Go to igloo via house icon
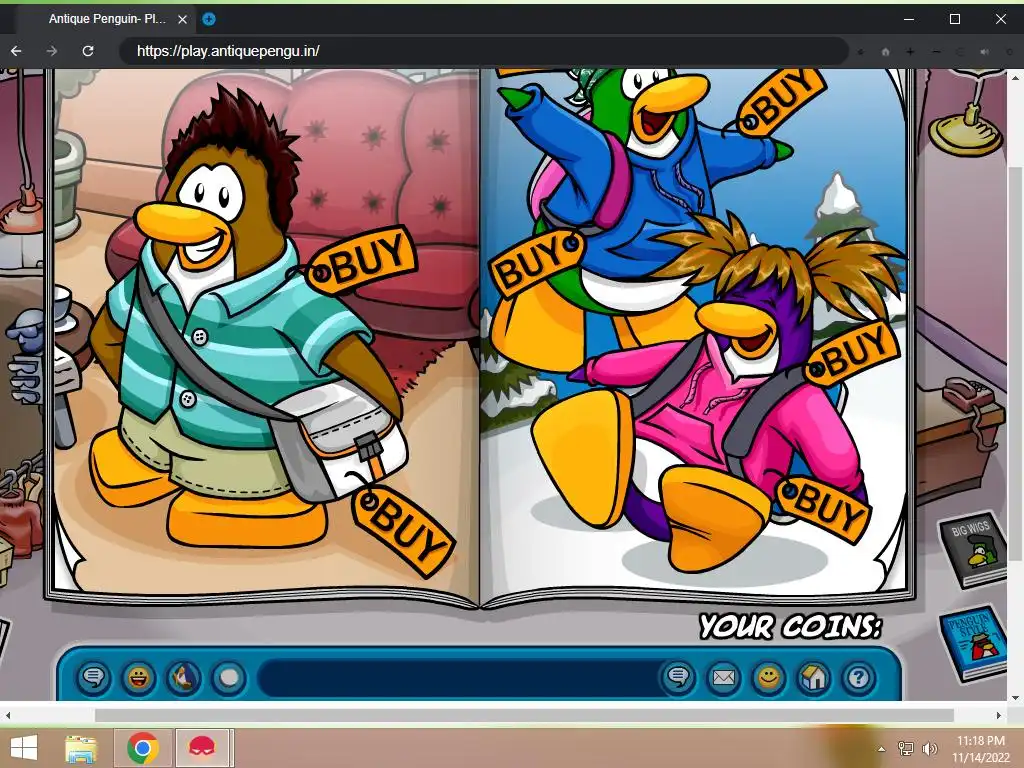 pyautogui.click(x=813, y=677)
